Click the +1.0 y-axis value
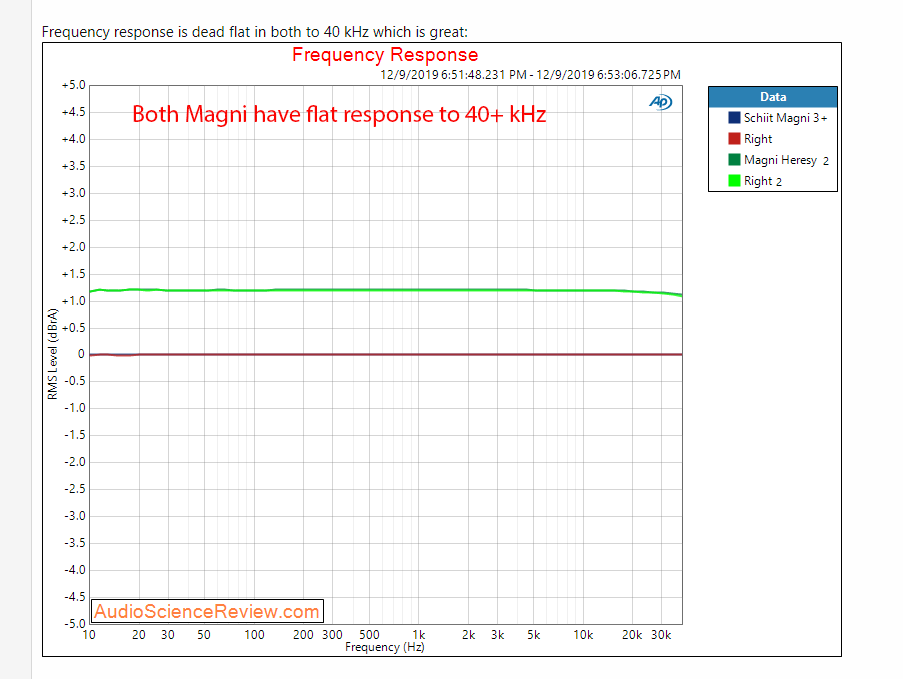 point(74,301)
